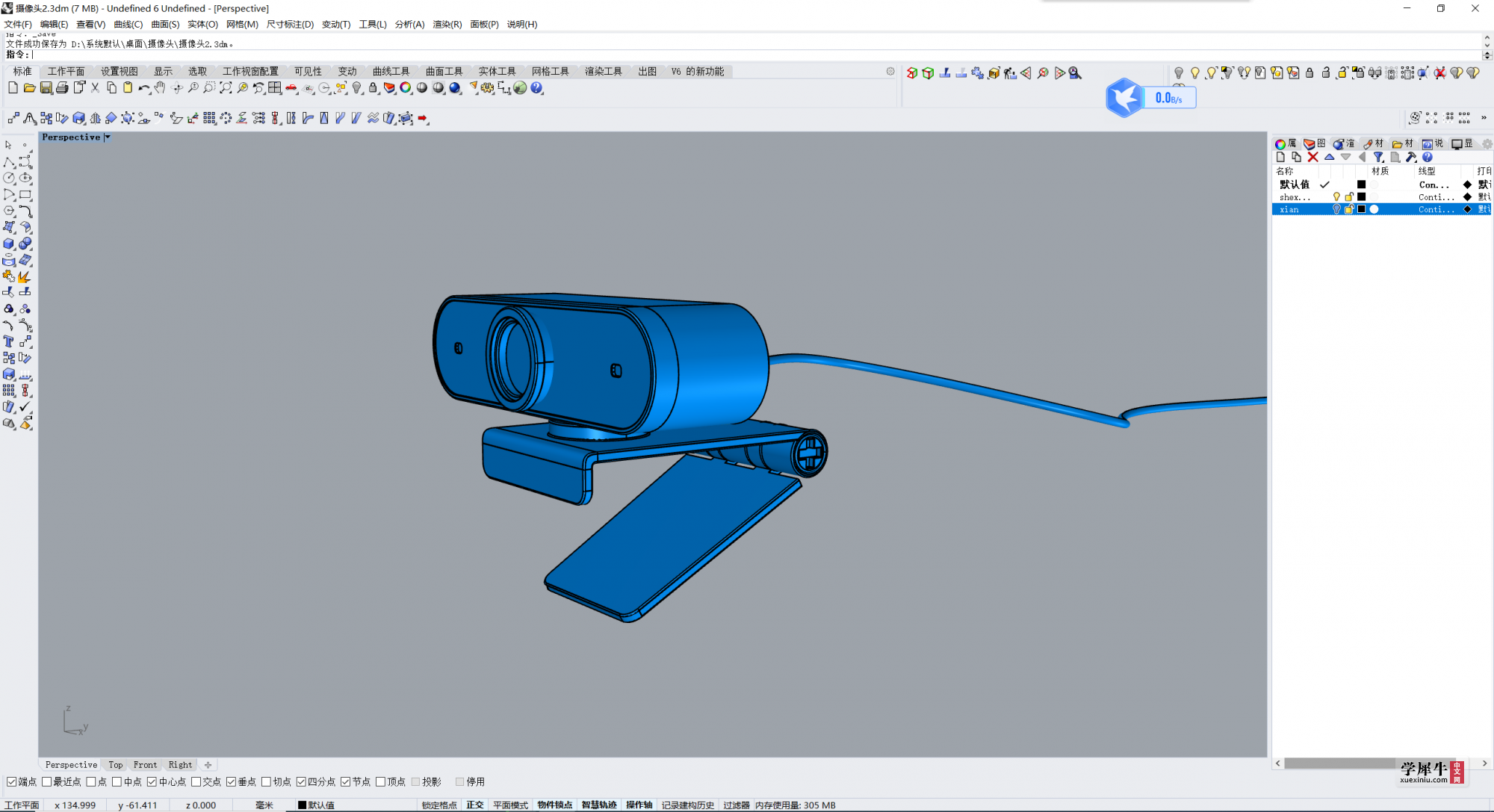Toggle 平面模式 in status bar

[510, 805]
